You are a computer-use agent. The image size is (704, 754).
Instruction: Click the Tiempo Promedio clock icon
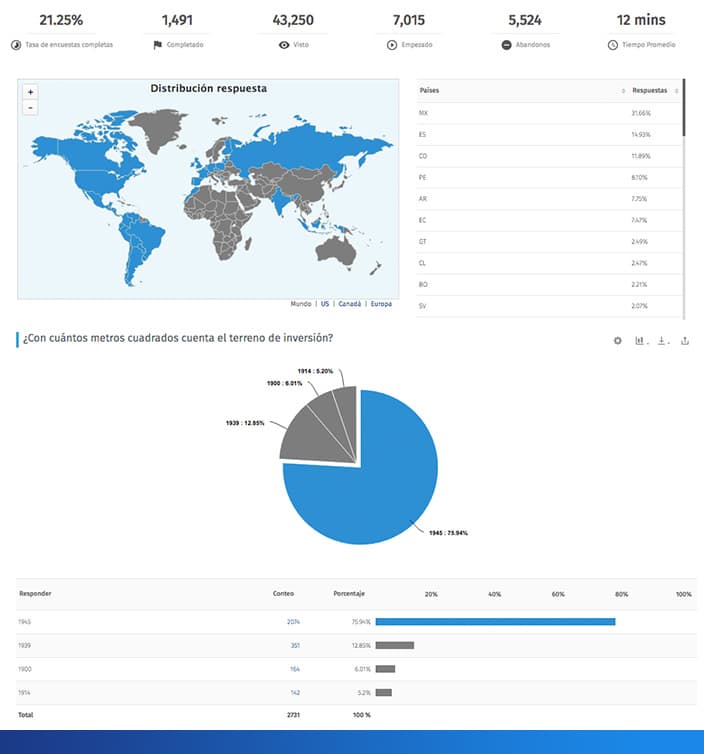point(613,45)
